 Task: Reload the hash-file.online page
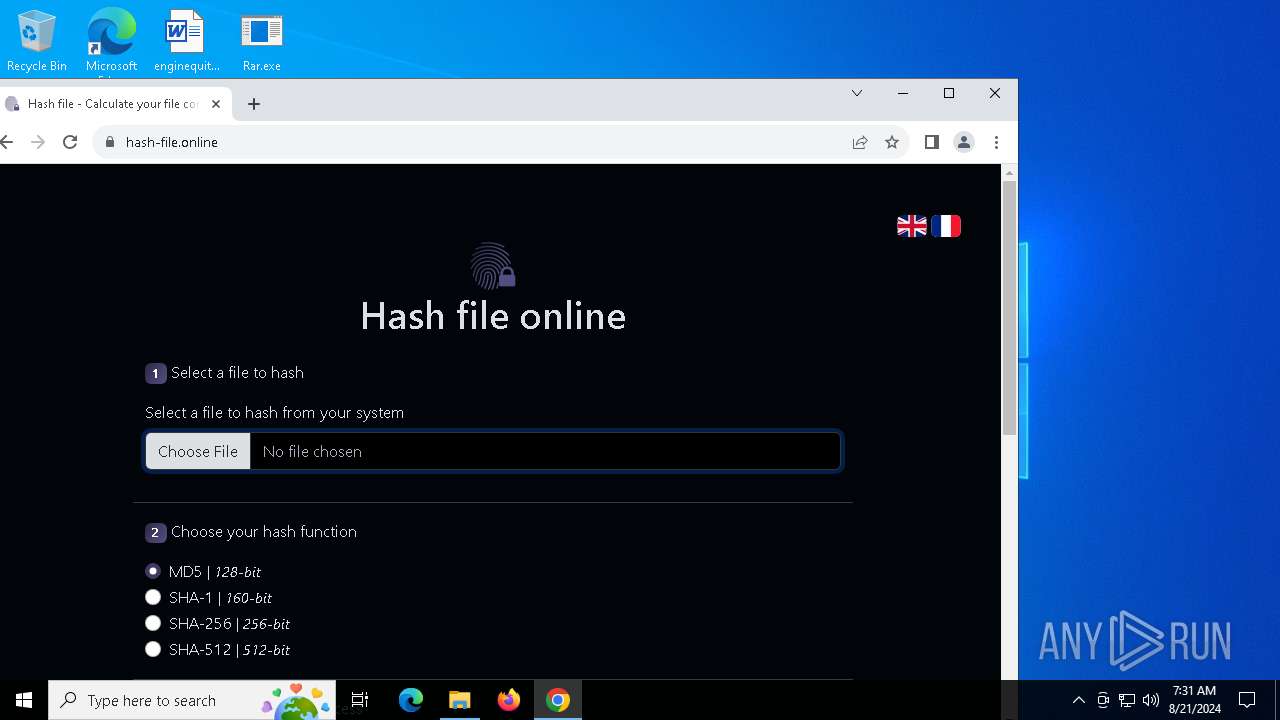70,142
